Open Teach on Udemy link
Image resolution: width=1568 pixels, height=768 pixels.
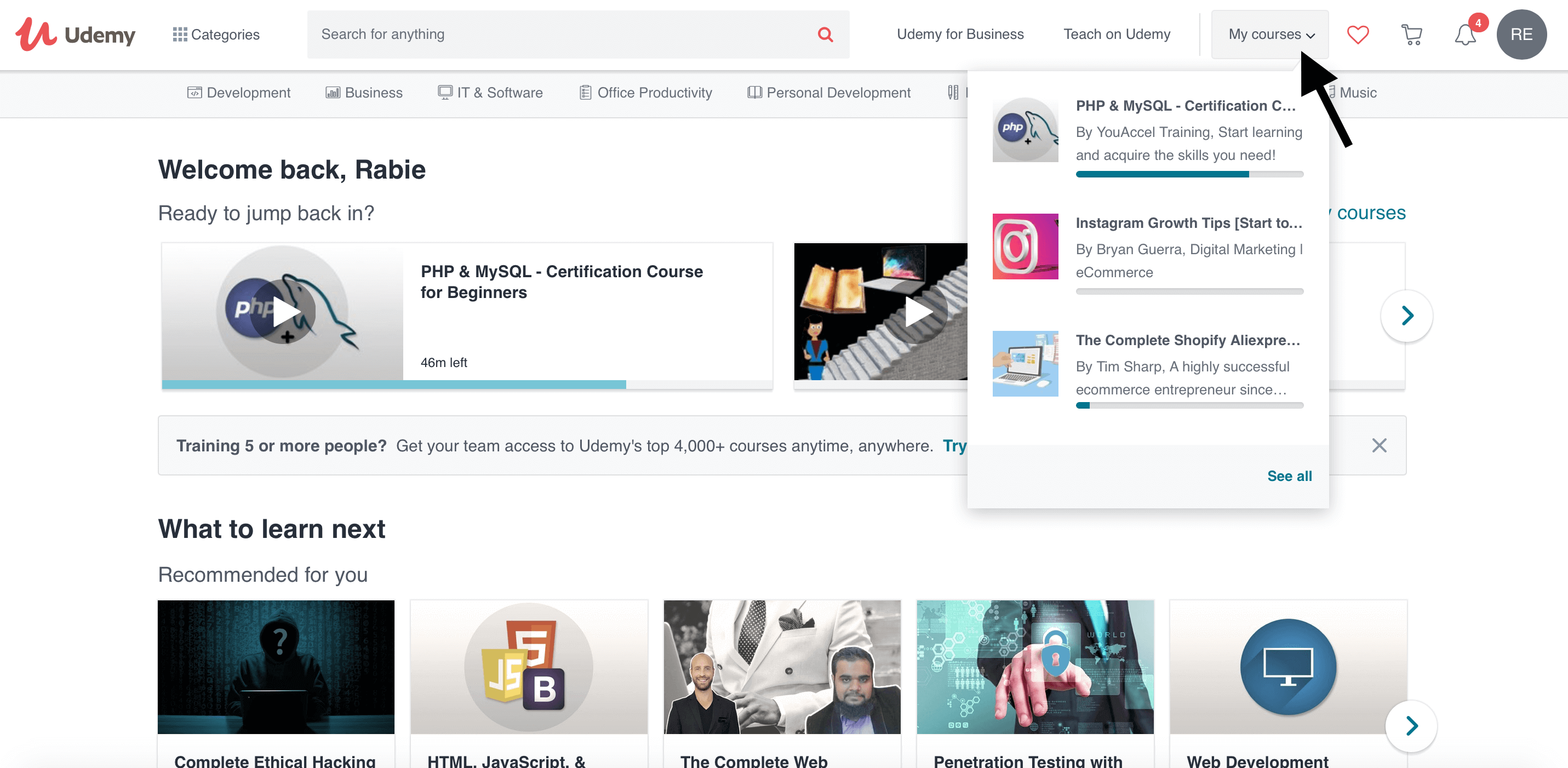(x=1117, y=35)
